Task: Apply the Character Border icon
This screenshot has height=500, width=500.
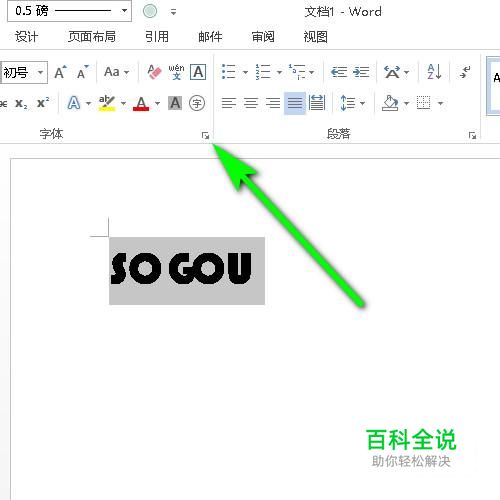Action: (198, 72)
